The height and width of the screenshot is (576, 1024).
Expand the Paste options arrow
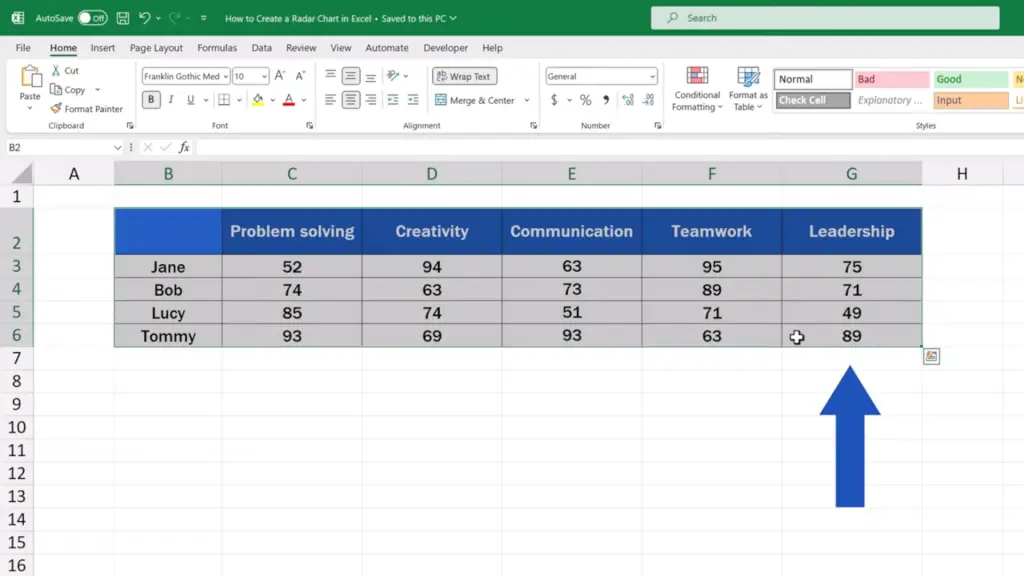coord(30,108)
